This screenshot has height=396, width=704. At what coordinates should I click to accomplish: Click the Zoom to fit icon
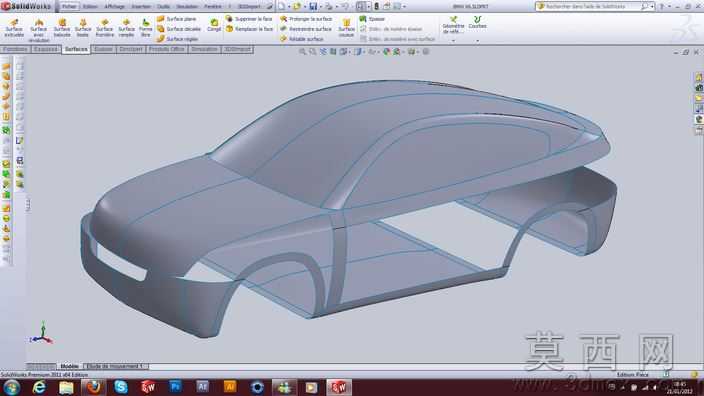[x=302, y=52]
